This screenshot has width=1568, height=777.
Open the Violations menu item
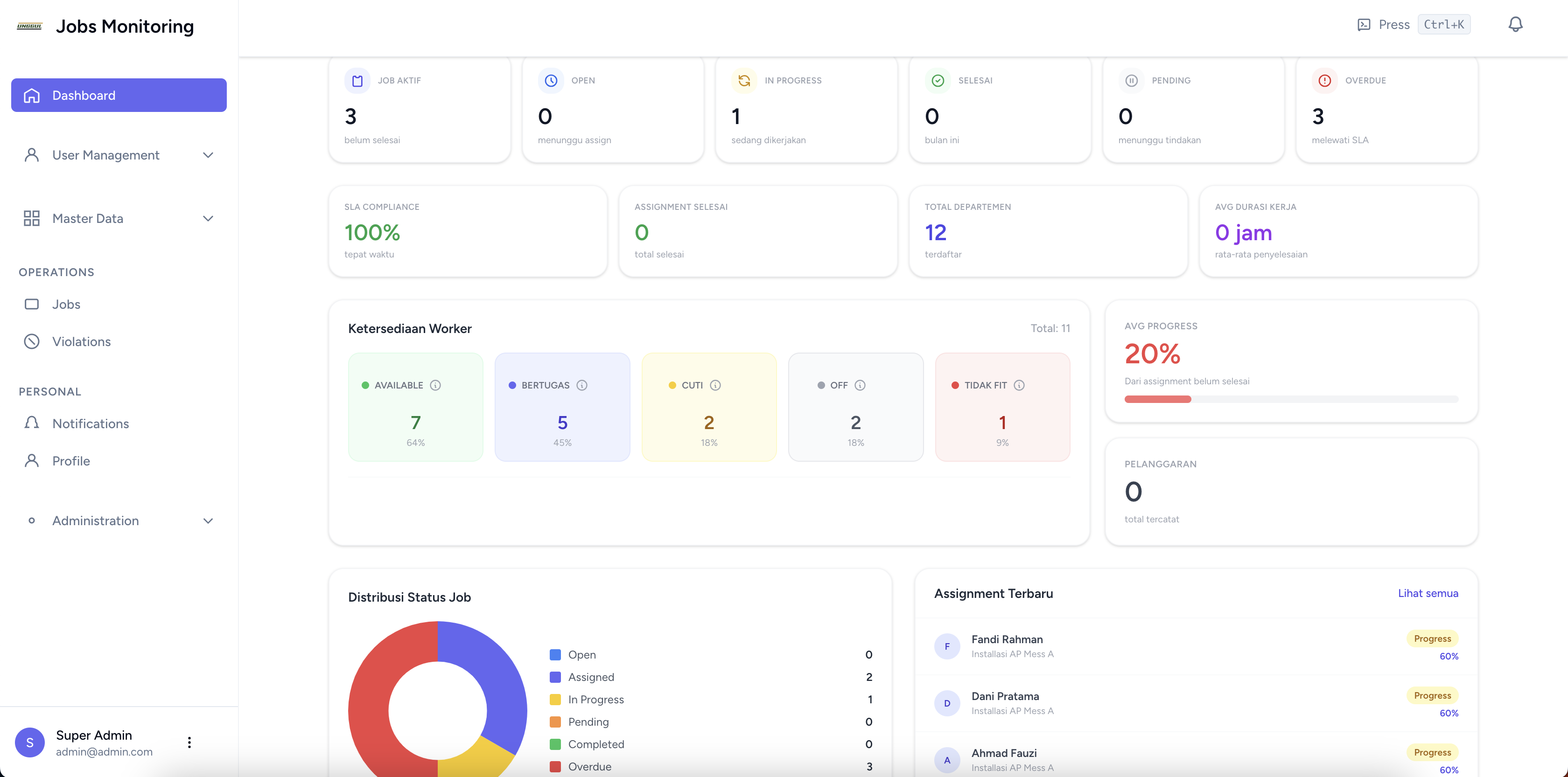pyautogui.click(x=119, y=341)
